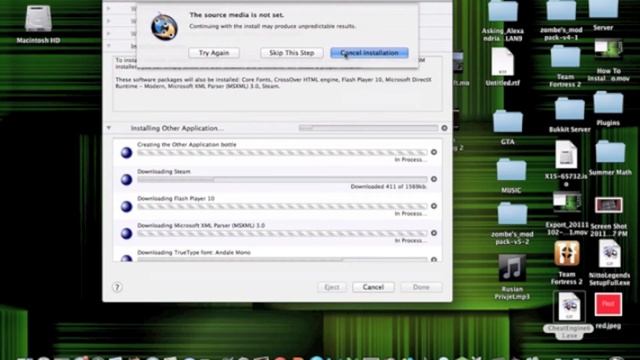Image resolution: width=640 pixels, height=360 pixels.
Task: Cancel the Downloading TrueType font Andale Mono task
Action: click(x=434, y=259)
